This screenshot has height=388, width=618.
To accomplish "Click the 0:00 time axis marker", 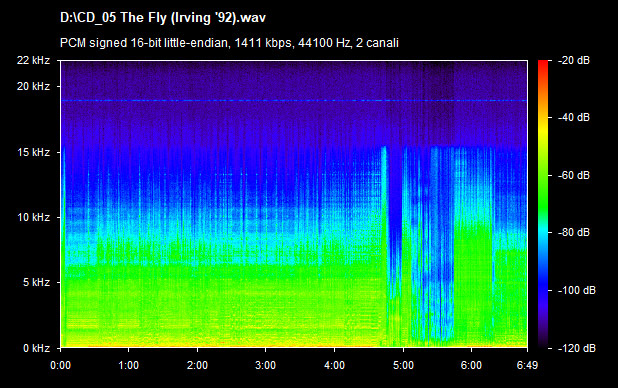I will tap(61, 366).
